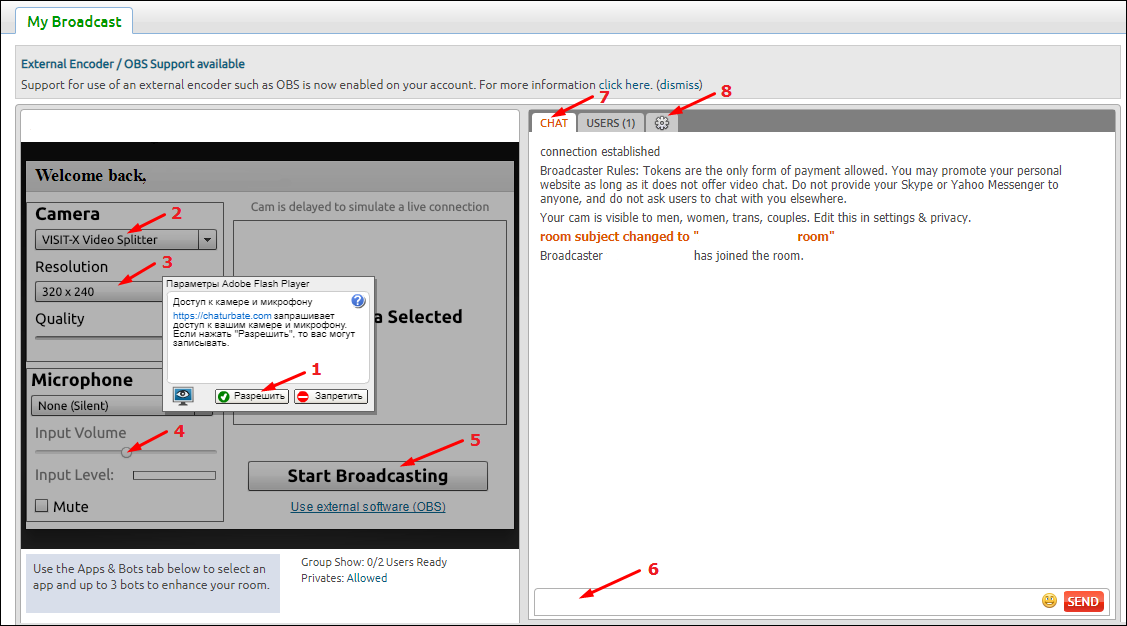Click the Flash privacy monitor eye icon
The width and height of the screenshot is (1127, 626).
[183, 396]
